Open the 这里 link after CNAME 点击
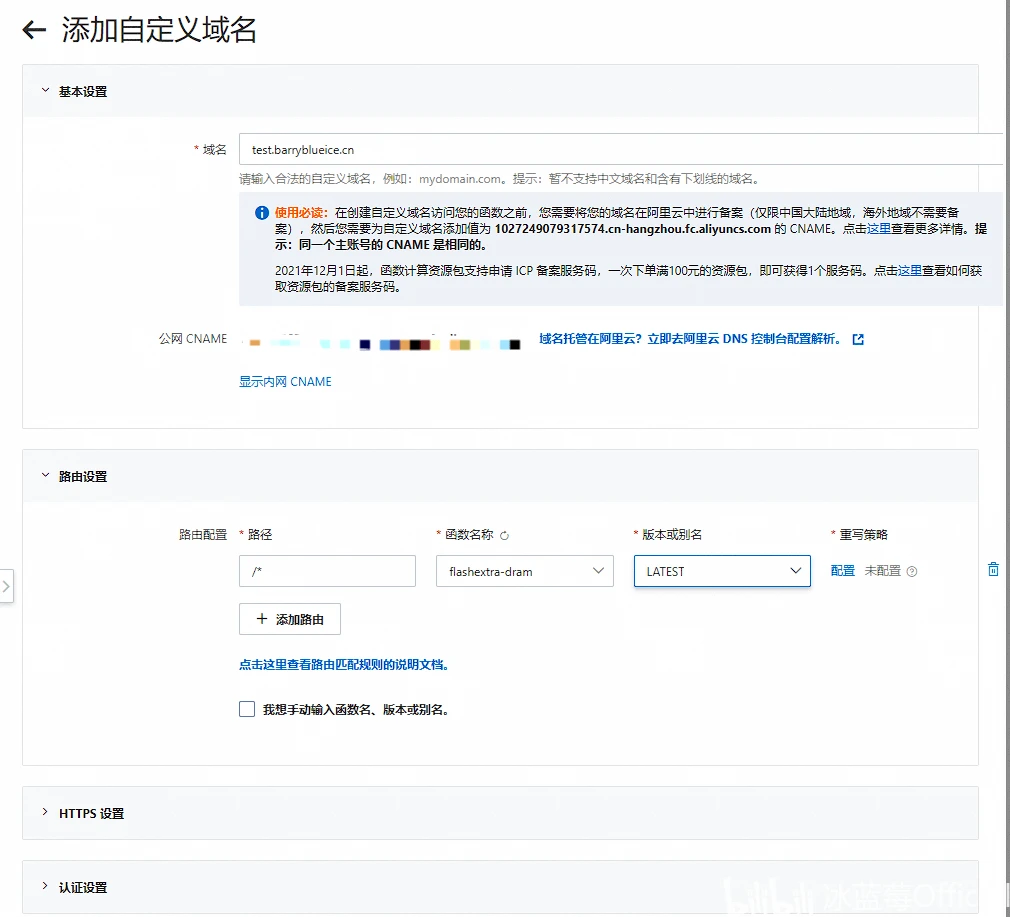The width and height of the screenshot is (1010, 917). (x=879, y=229)
